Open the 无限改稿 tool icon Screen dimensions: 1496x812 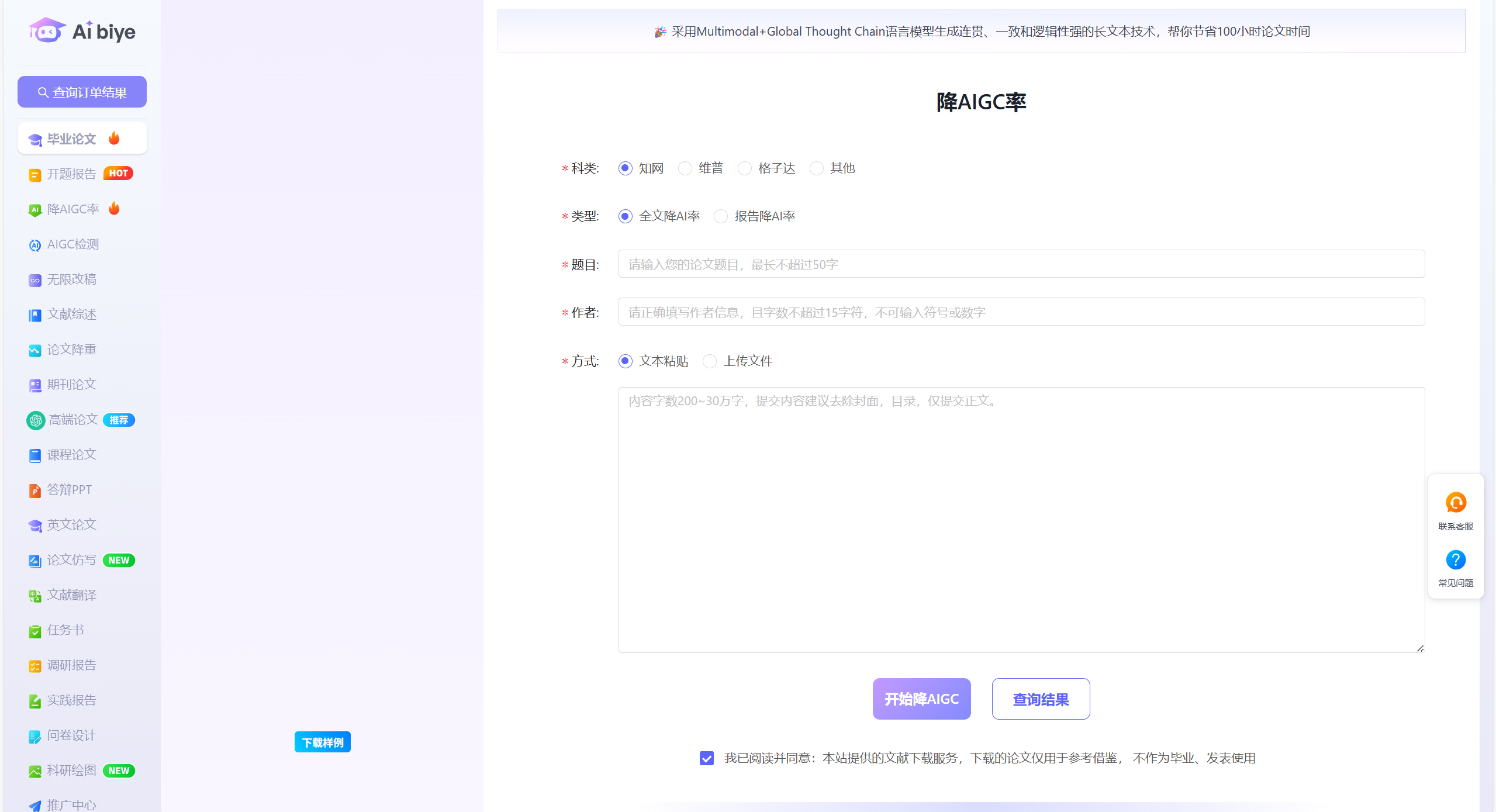click(x=35, y=279)
